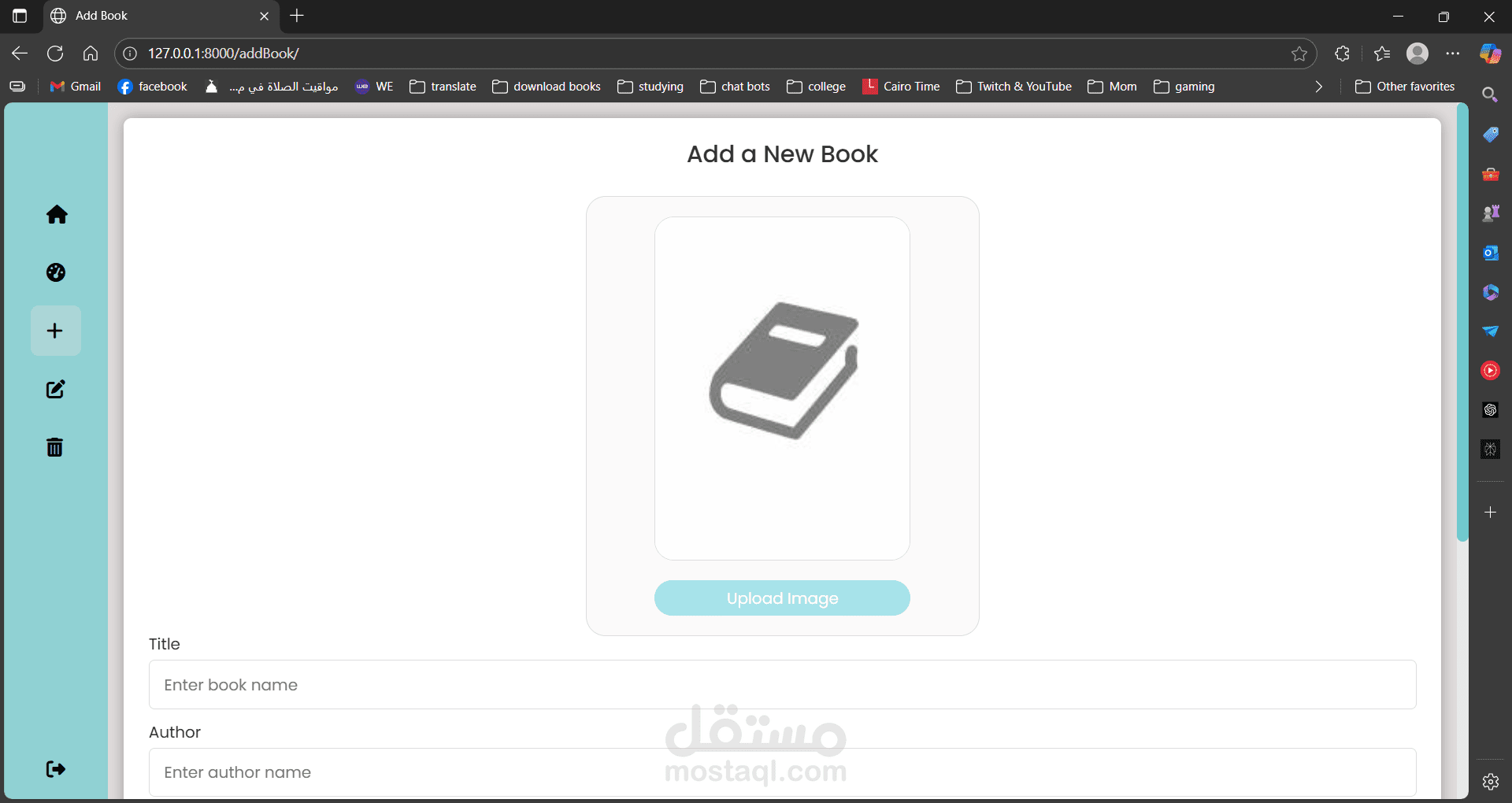Viewport: 1512px width, 803px height.
Task: Open the dashboard palette icon in sidebar
Action: (x=56, y=272)
